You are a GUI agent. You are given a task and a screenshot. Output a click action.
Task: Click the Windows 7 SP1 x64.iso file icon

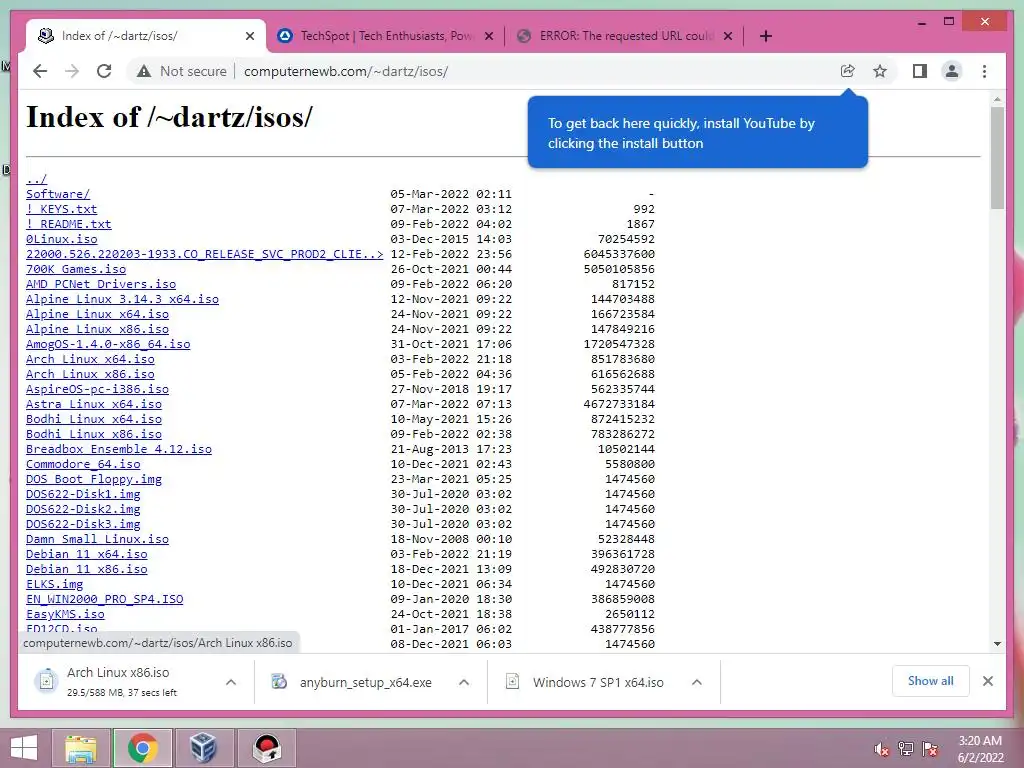[513, 682]
